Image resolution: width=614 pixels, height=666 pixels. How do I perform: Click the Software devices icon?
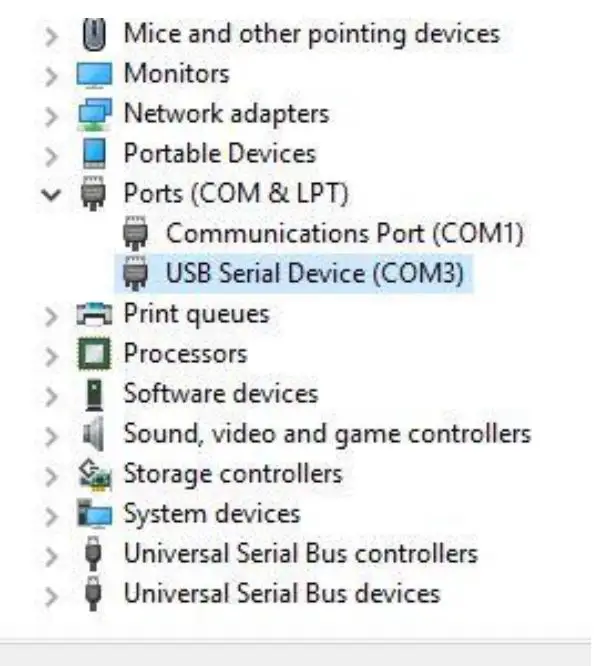93,395
